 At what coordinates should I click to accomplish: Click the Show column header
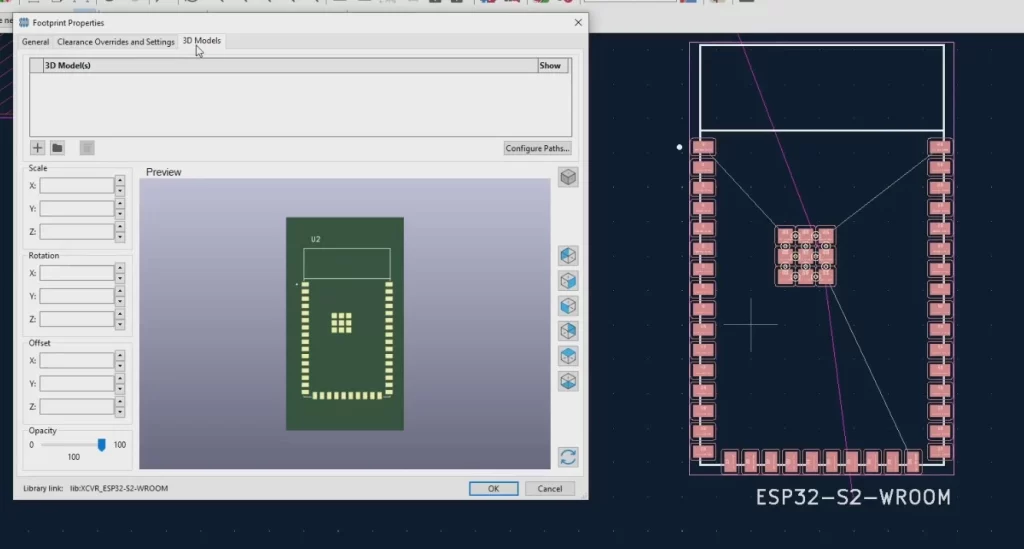coord(553,65)
